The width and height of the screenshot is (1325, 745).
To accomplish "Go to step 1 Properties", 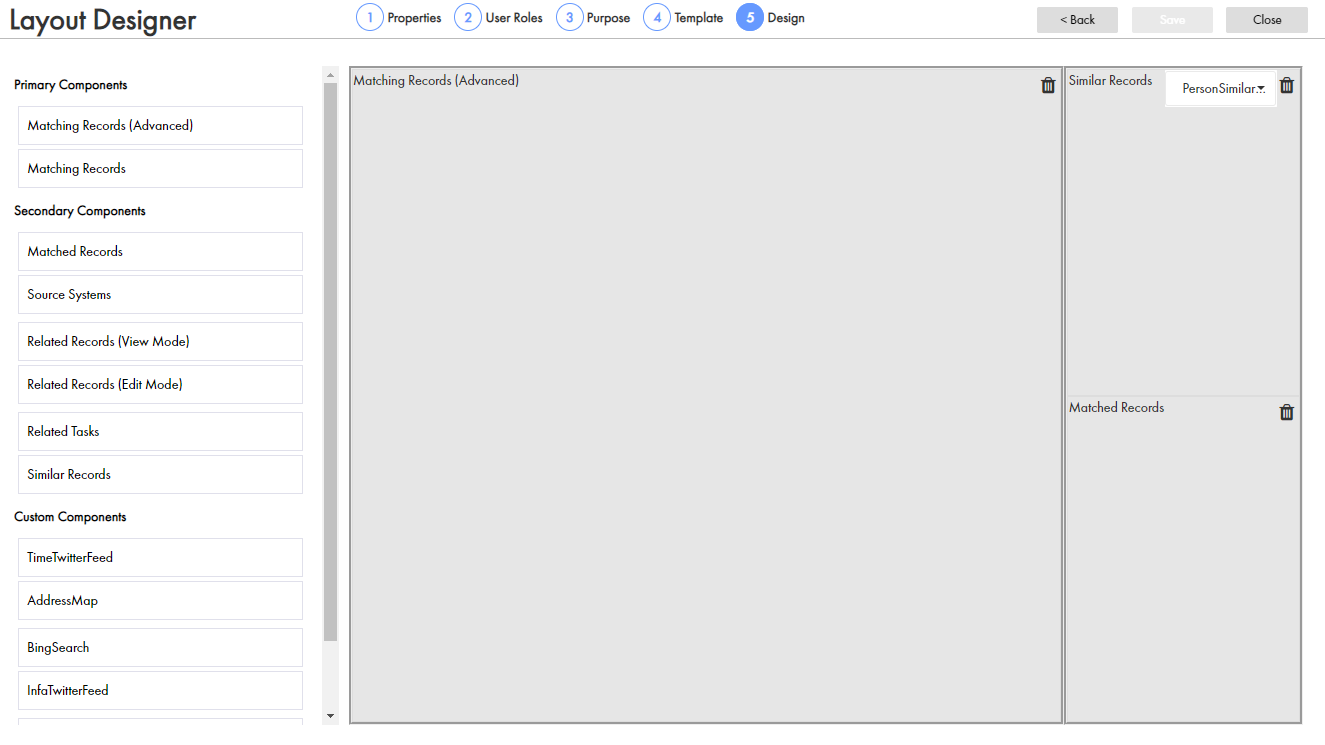I will (399, 18).
